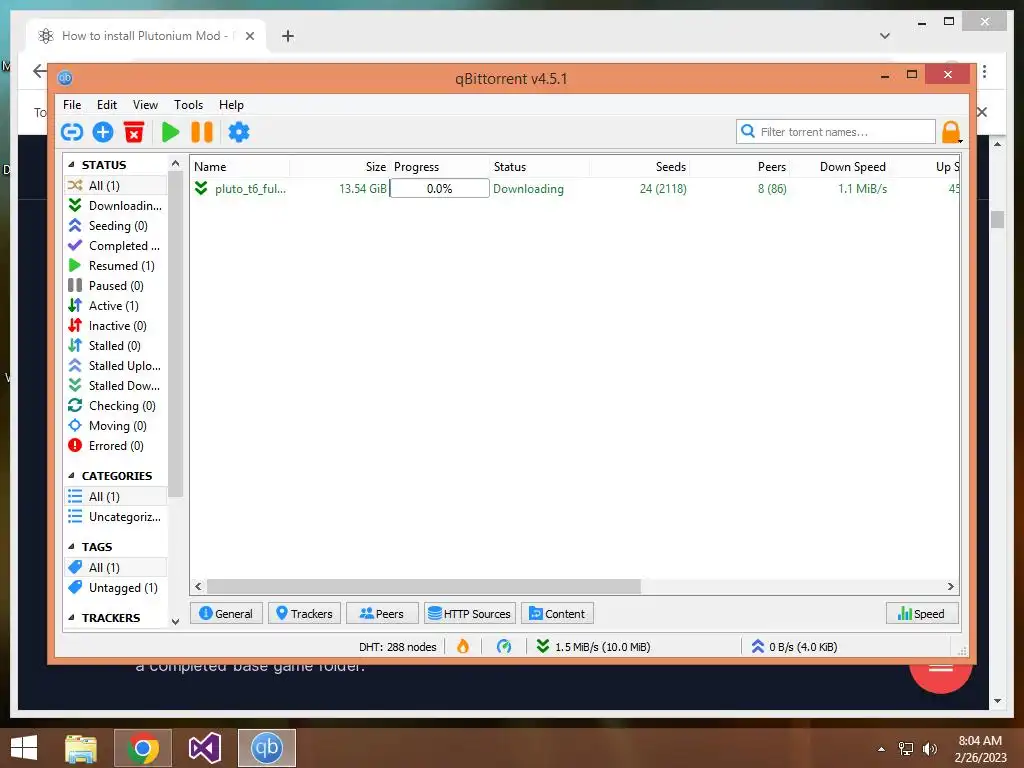Image resolution: width=1024 pixels, height=768 pixels.
Task: Select the Downloading status filter
Action: coord(116,206)
